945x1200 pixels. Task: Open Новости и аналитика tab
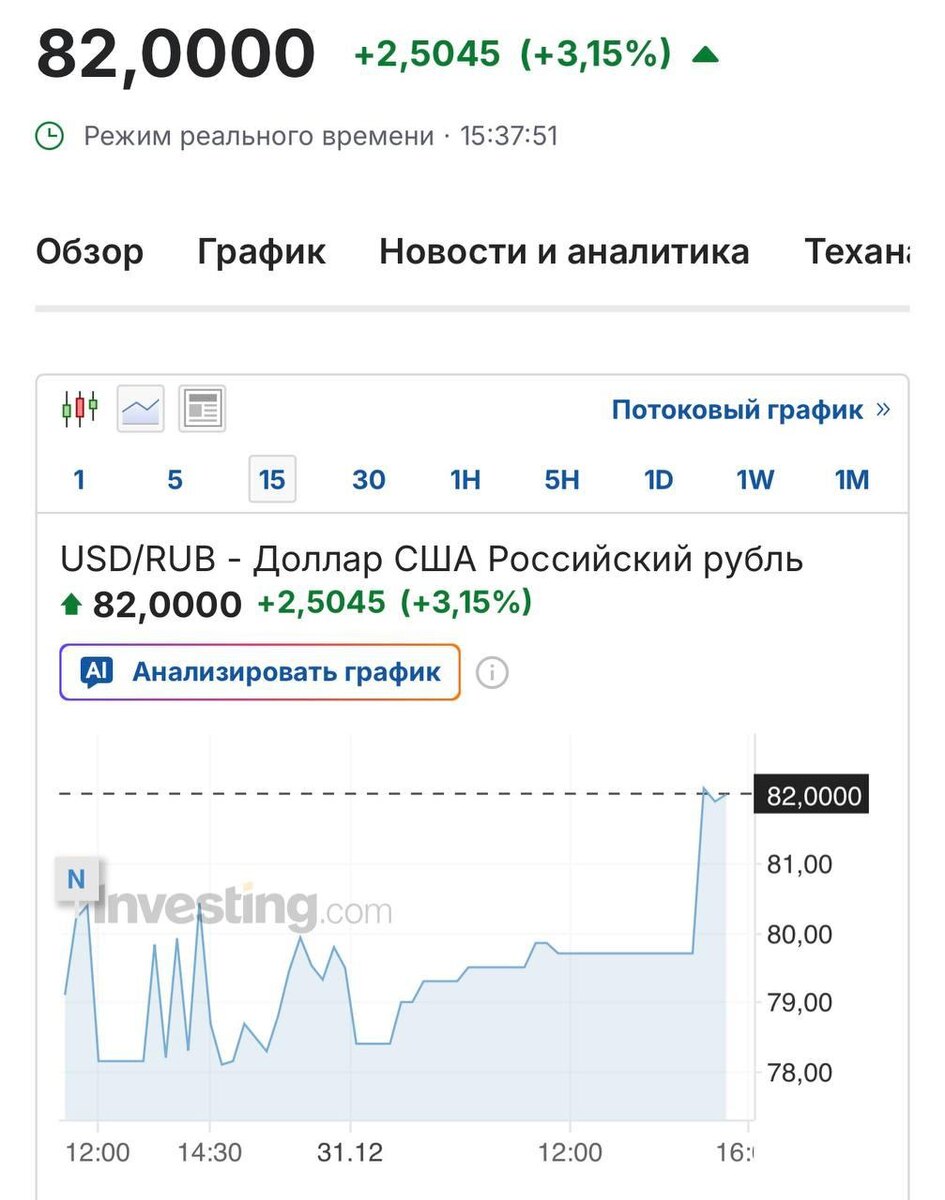pyautogui.click(x=564, y=251)
